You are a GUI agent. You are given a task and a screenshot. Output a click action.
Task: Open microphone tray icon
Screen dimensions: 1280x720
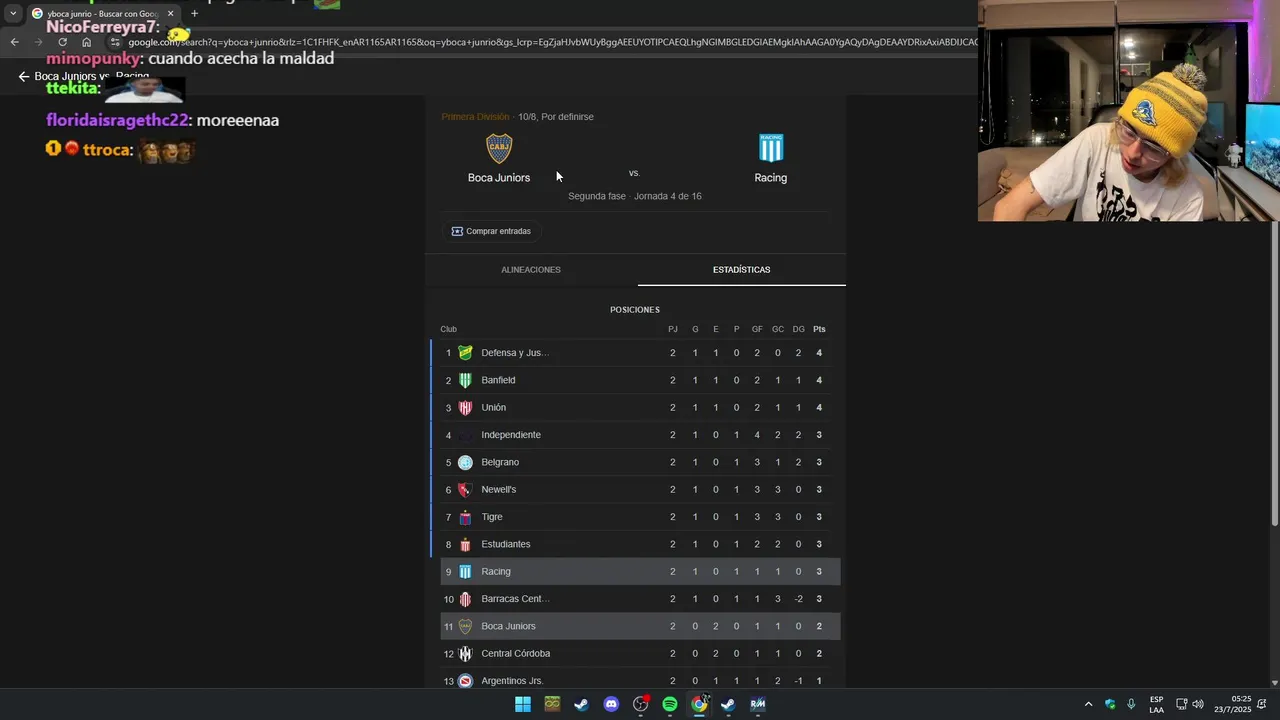1131,704
